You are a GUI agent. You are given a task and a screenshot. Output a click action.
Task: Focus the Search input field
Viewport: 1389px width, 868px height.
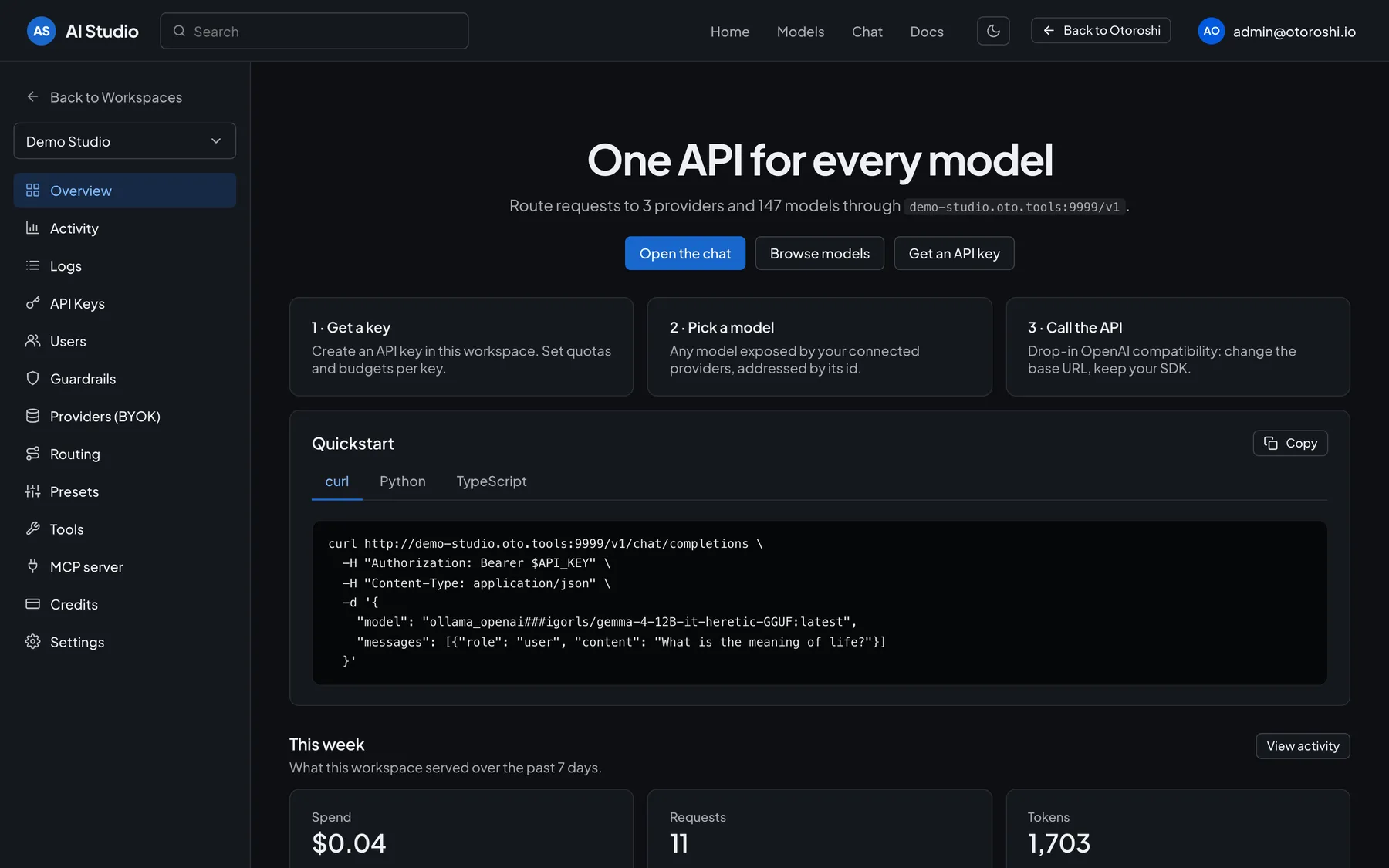click(314, 31)
